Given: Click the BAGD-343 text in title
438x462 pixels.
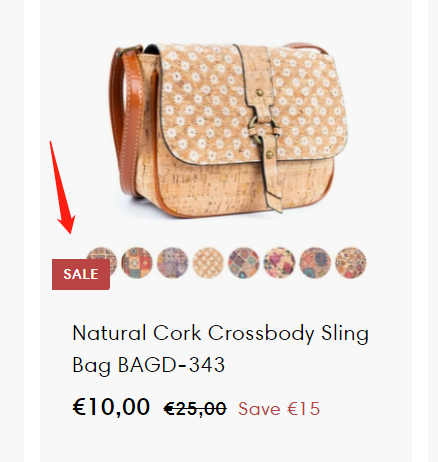Looking at the screenshot, I should [x=172, y=365].
